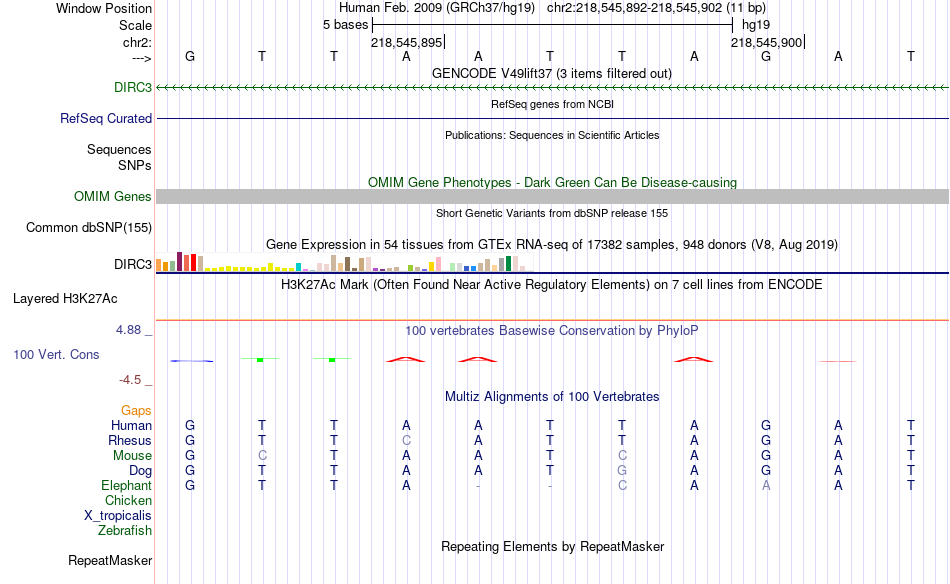Click the blue PhyloP mark under first G
Viewport: 950px width, 584px height.
191,361
